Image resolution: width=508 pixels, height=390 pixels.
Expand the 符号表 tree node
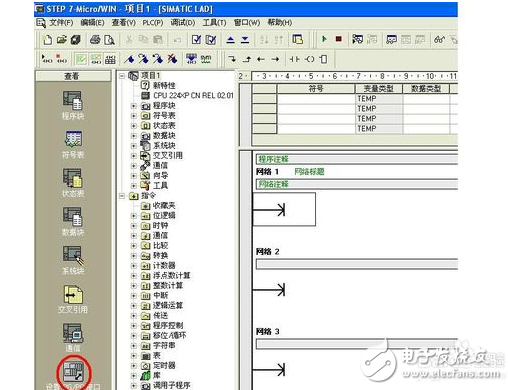(134, 116)
